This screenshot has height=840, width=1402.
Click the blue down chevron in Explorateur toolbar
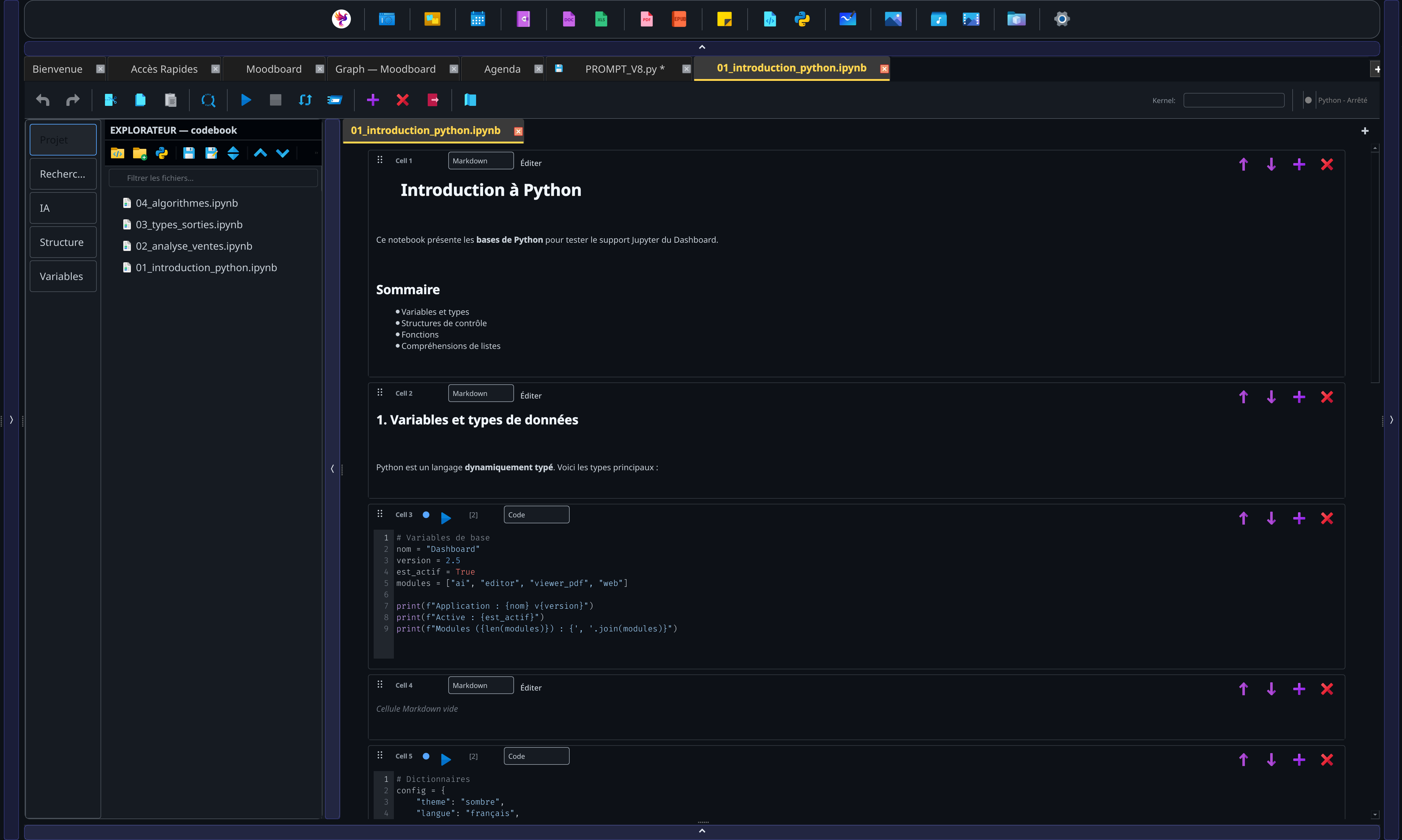(x=283, y=153)
